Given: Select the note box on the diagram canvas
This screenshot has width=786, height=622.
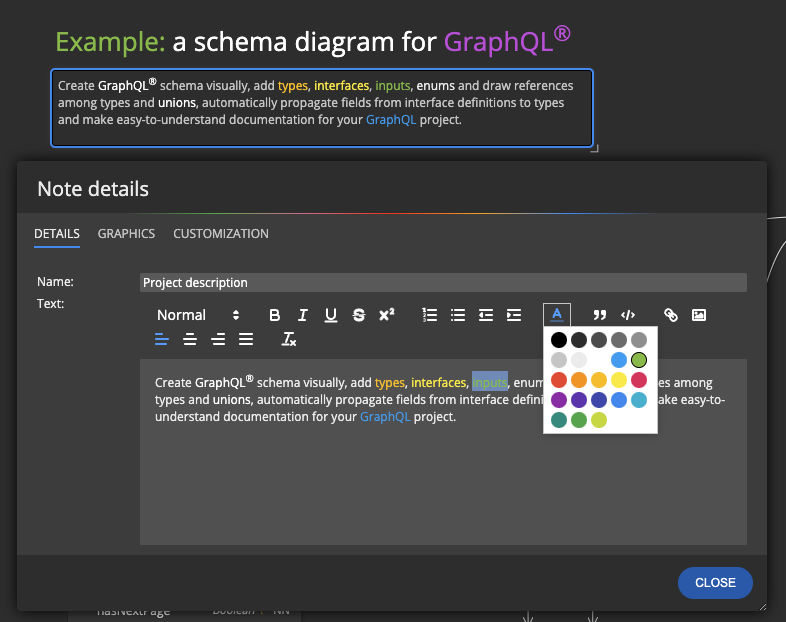Looking at the screenshot, I should 322,108.
